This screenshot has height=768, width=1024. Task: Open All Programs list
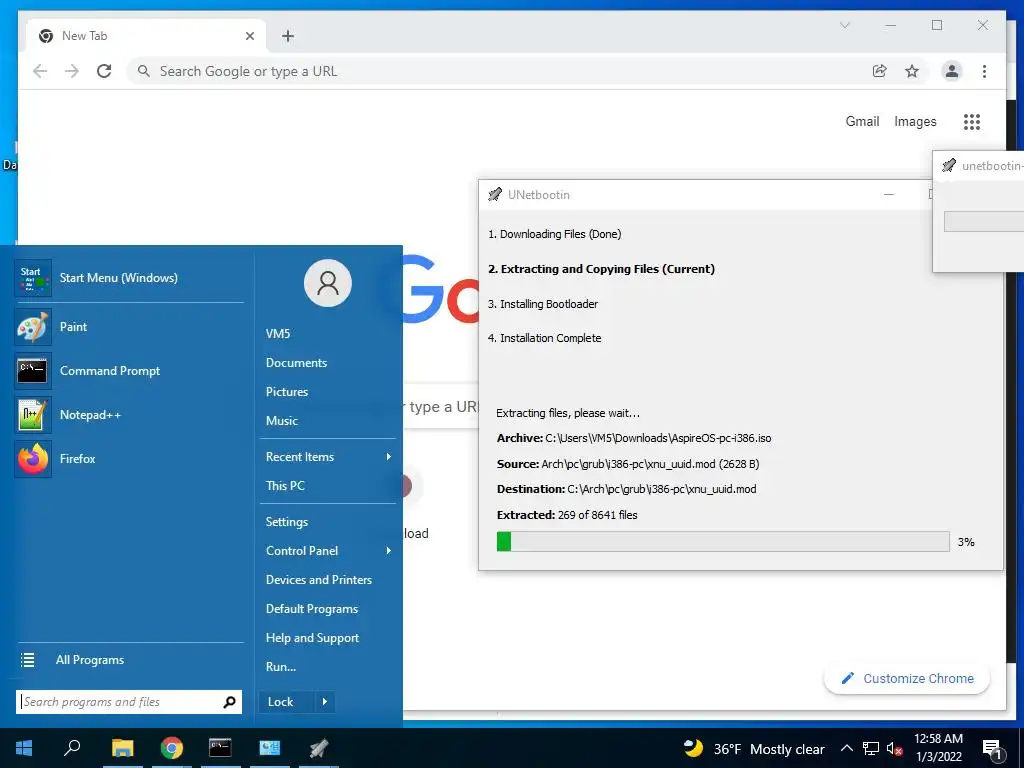(129, 660)
